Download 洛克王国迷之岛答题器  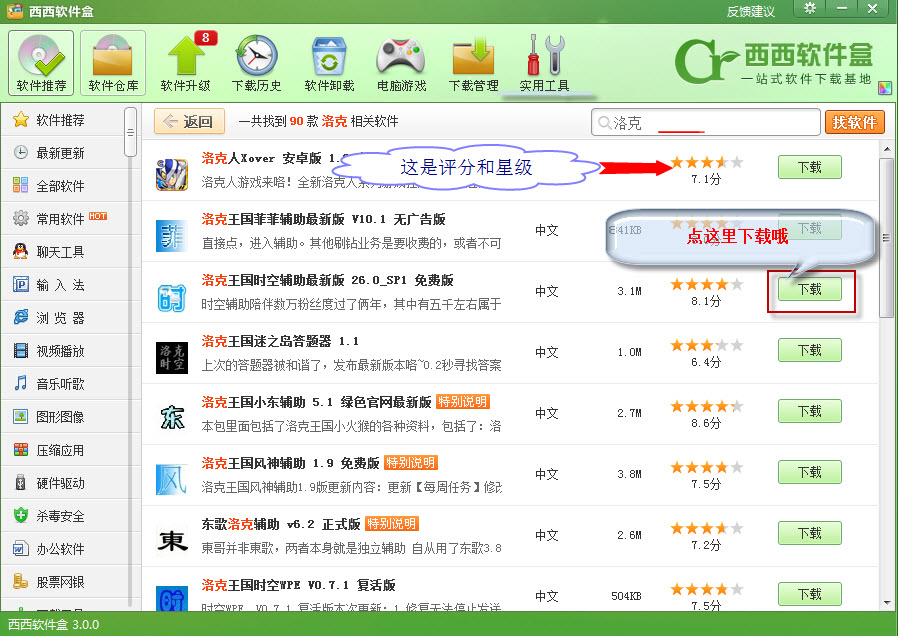(810, 350)
